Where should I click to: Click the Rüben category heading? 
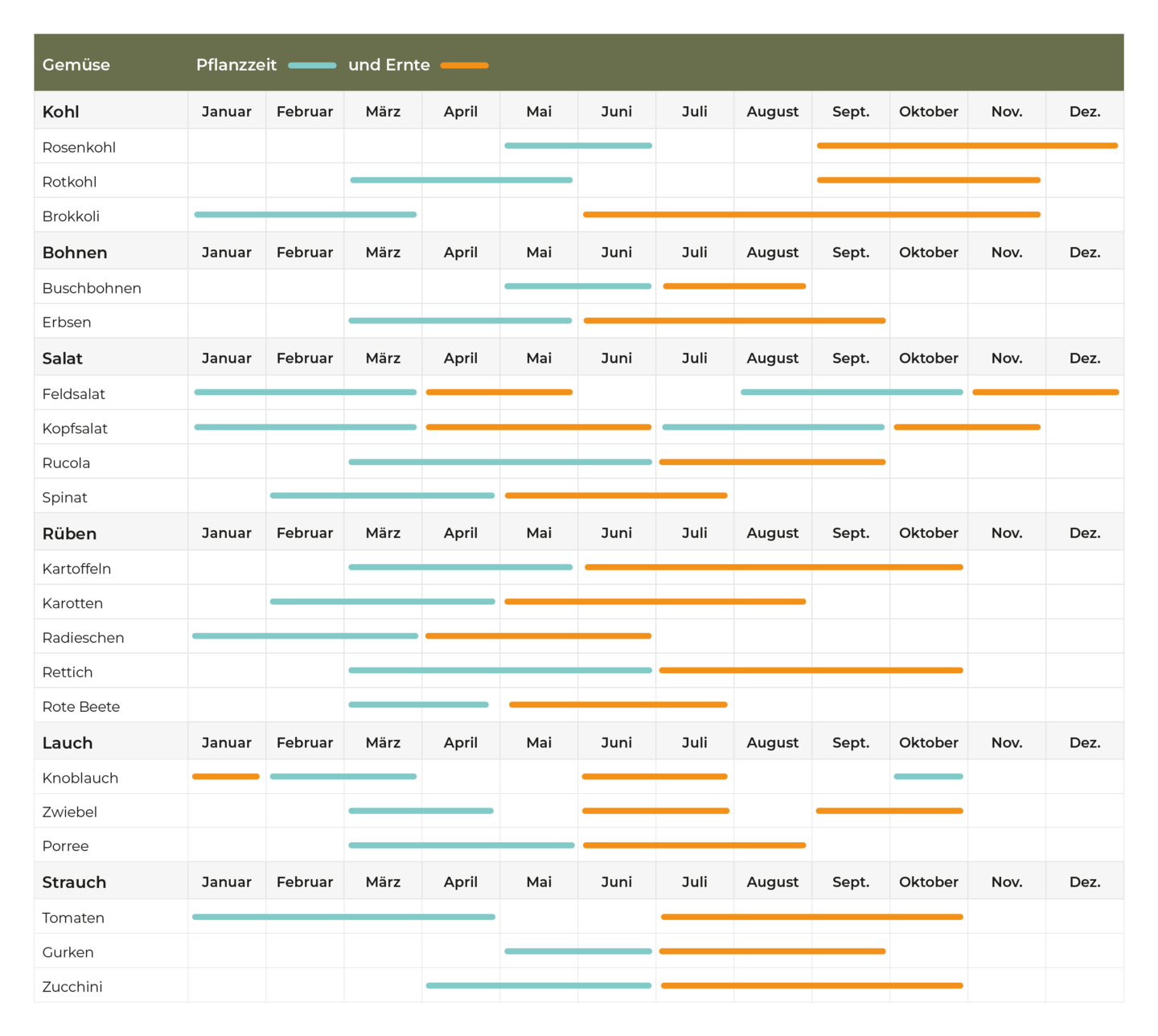[69, 533]
